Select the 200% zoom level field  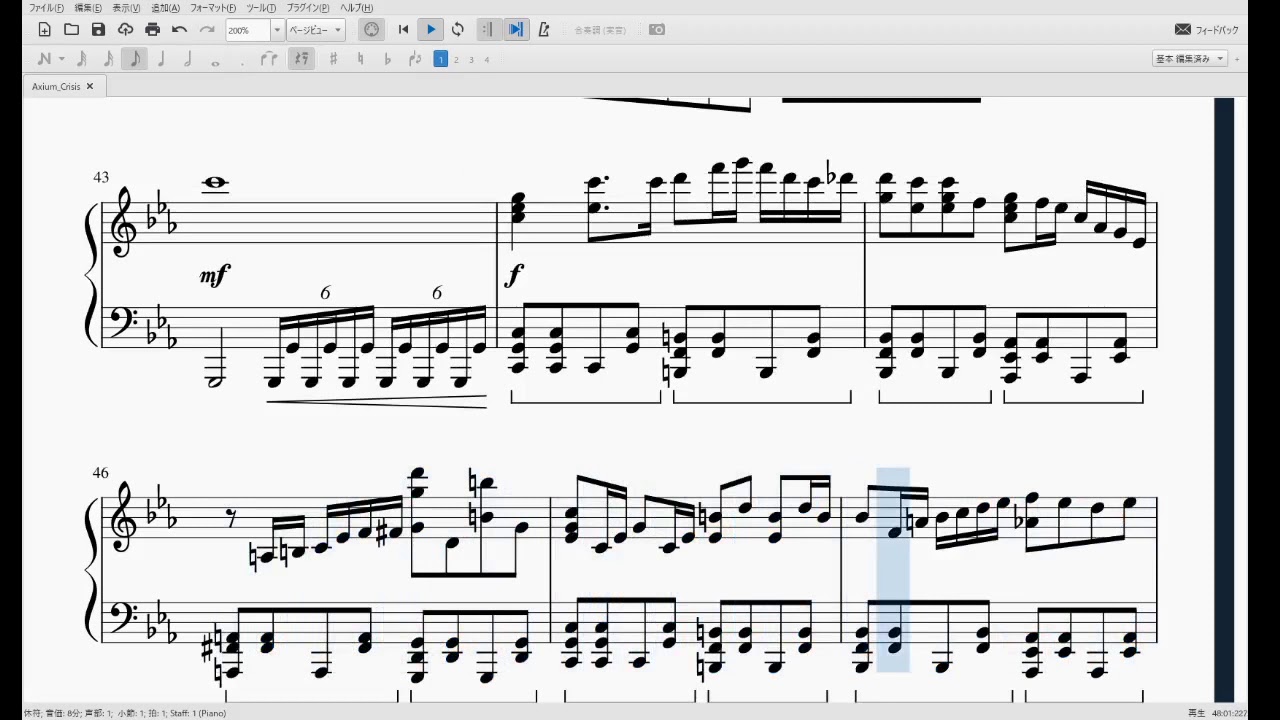point(248,30)
